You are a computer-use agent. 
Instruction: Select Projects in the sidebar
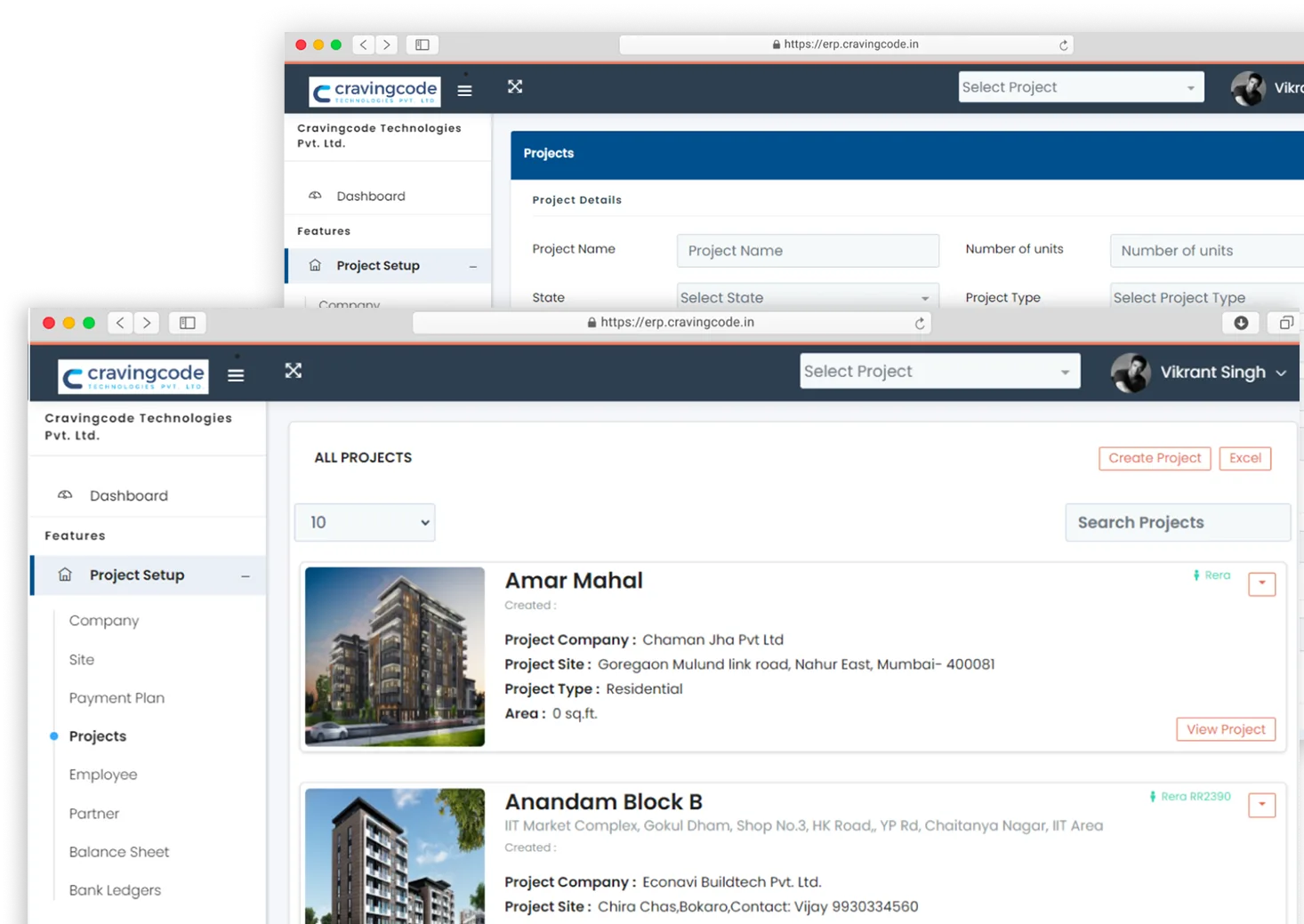pos(98,736)
